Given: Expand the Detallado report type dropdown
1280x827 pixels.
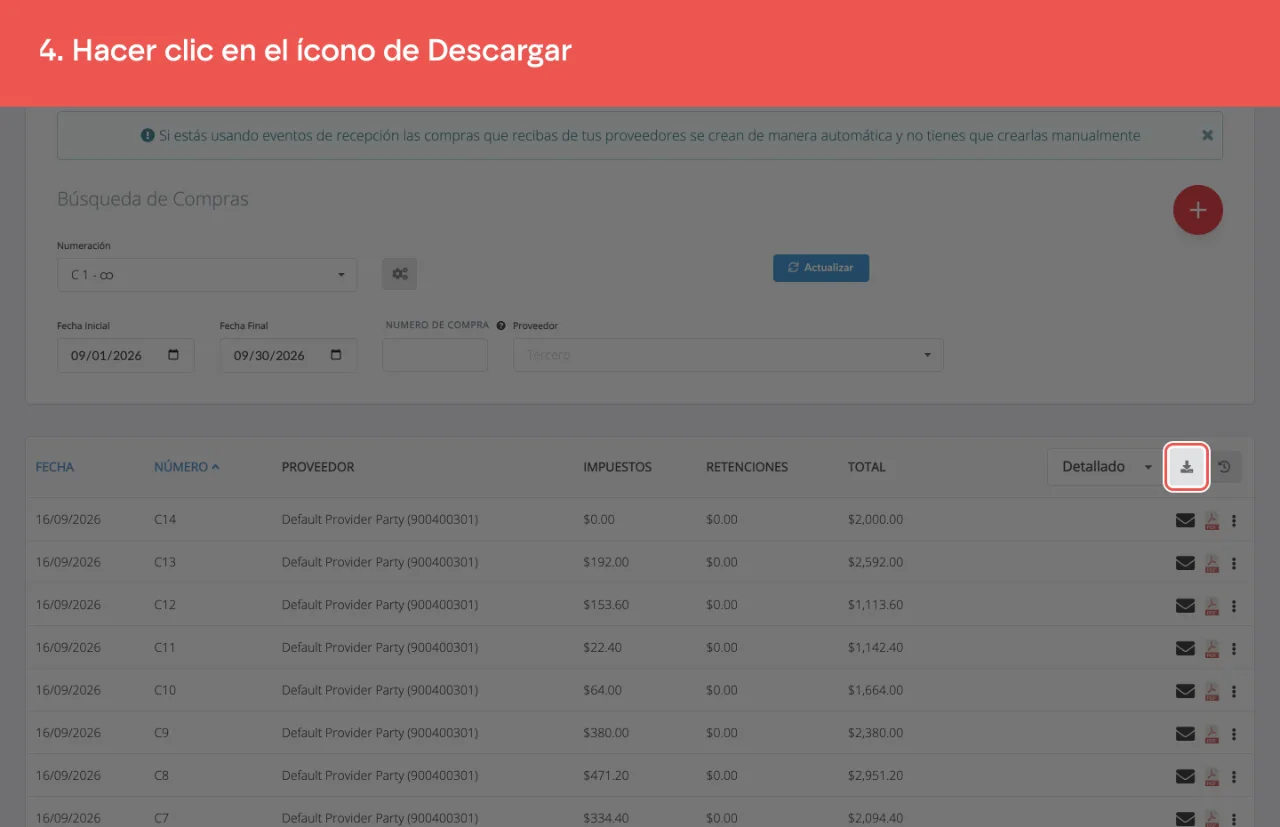Looking at the screenshot, I should [x=1105, y=467].
